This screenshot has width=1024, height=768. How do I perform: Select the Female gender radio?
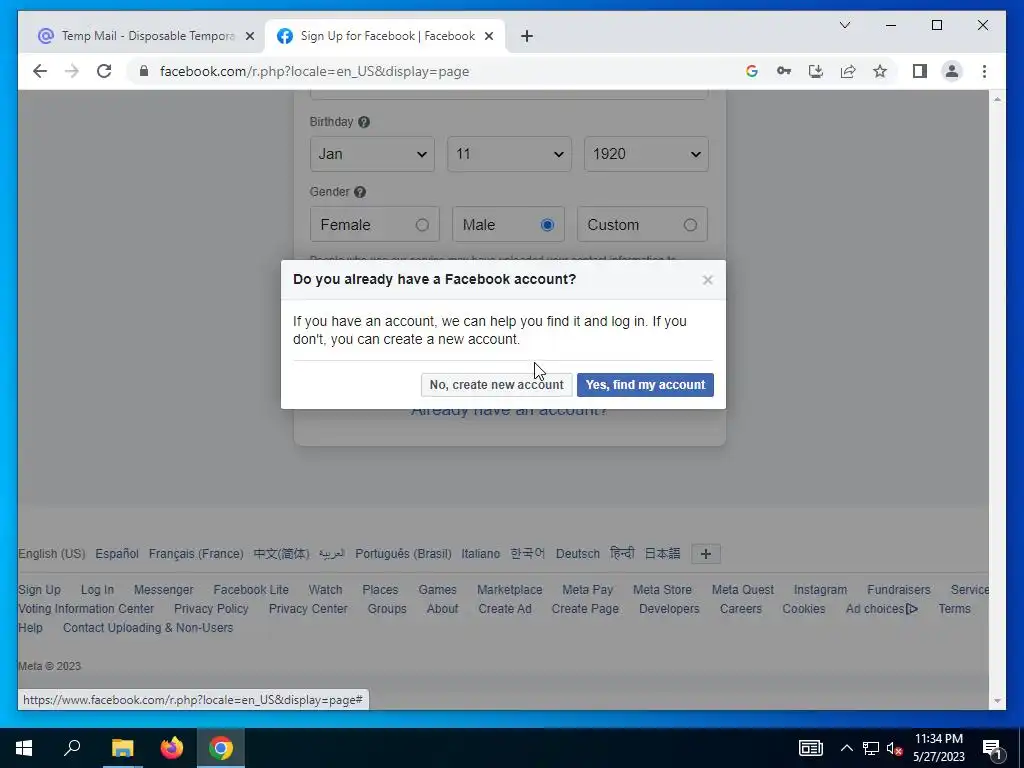[x=423, y=225]
